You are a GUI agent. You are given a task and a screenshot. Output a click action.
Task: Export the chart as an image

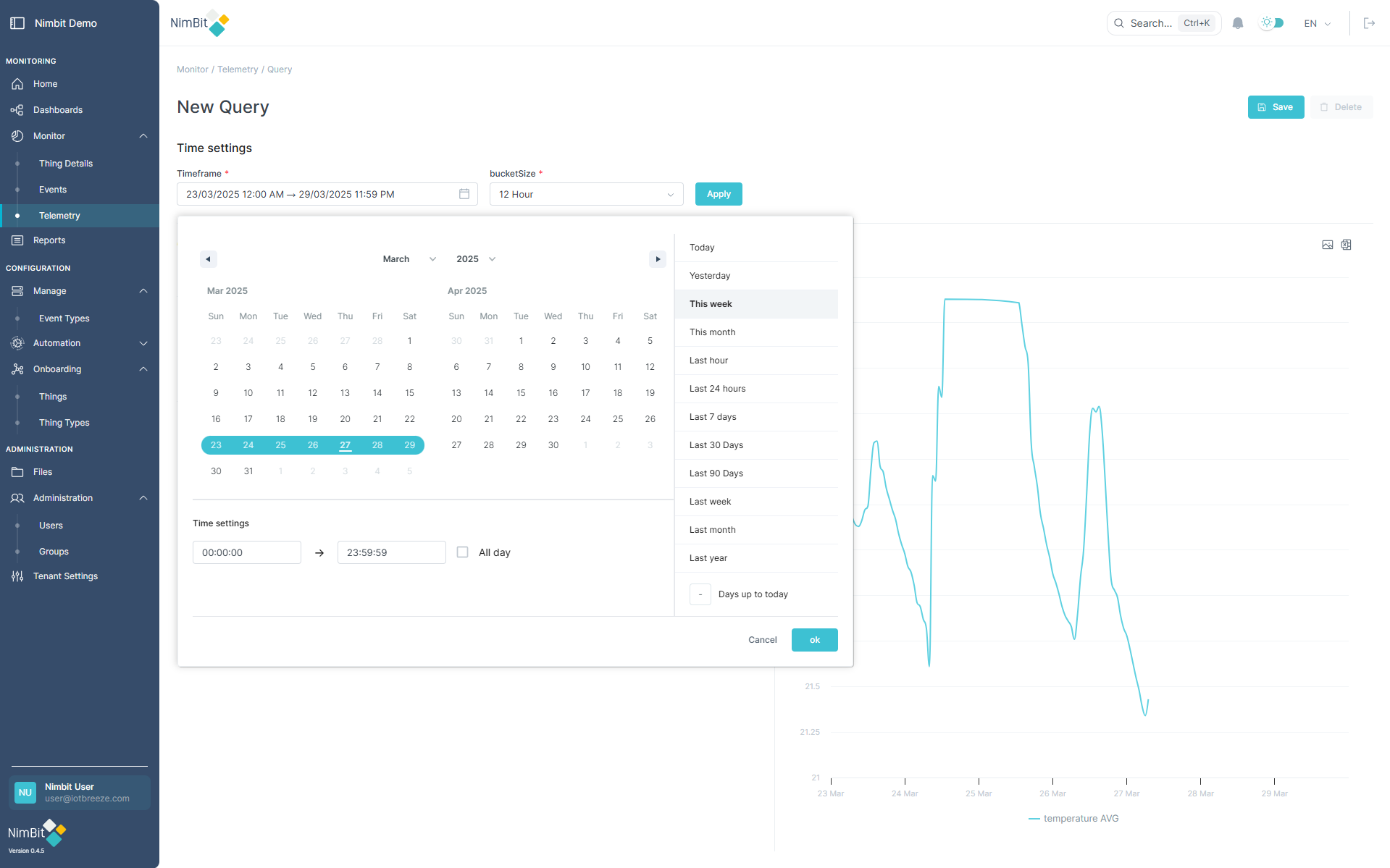pyautogui.click(x=1327, y=245)
